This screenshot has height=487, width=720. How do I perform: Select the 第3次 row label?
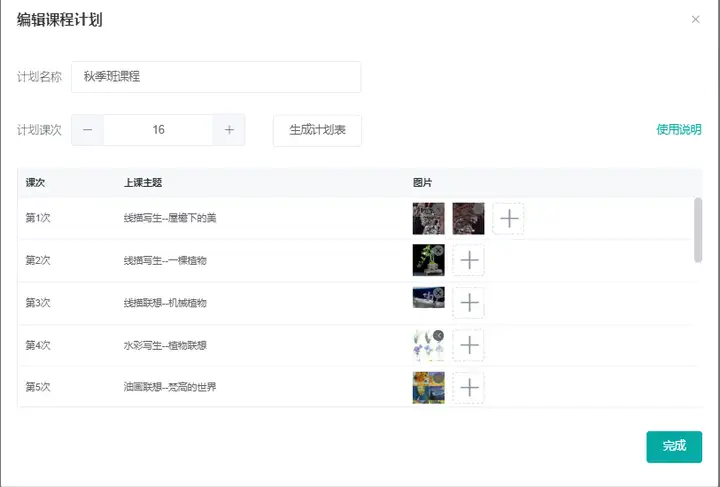(x=38, y=302)
